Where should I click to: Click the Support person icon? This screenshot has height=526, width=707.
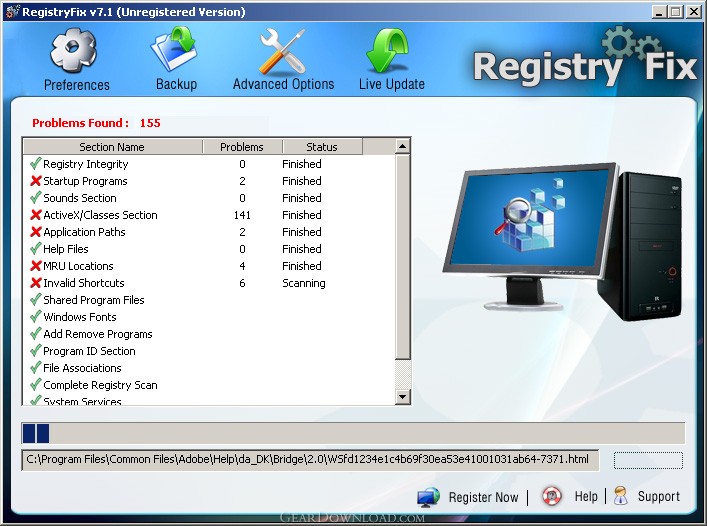[x=621, y=496]
